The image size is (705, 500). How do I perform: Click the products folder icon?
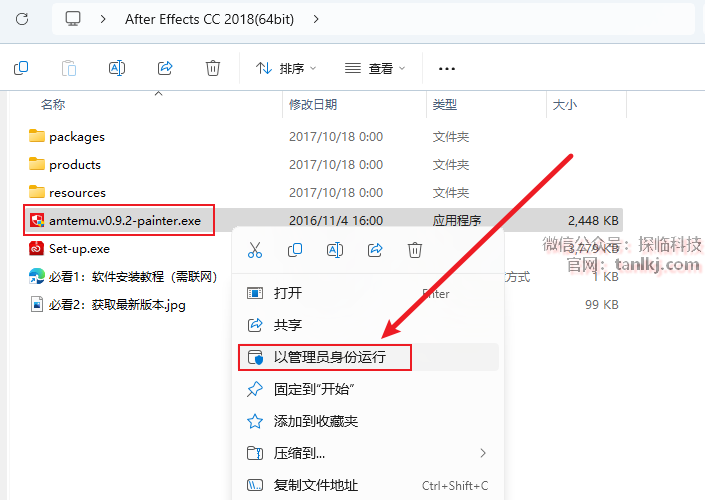pyautogui.click(x=36, y=164)
